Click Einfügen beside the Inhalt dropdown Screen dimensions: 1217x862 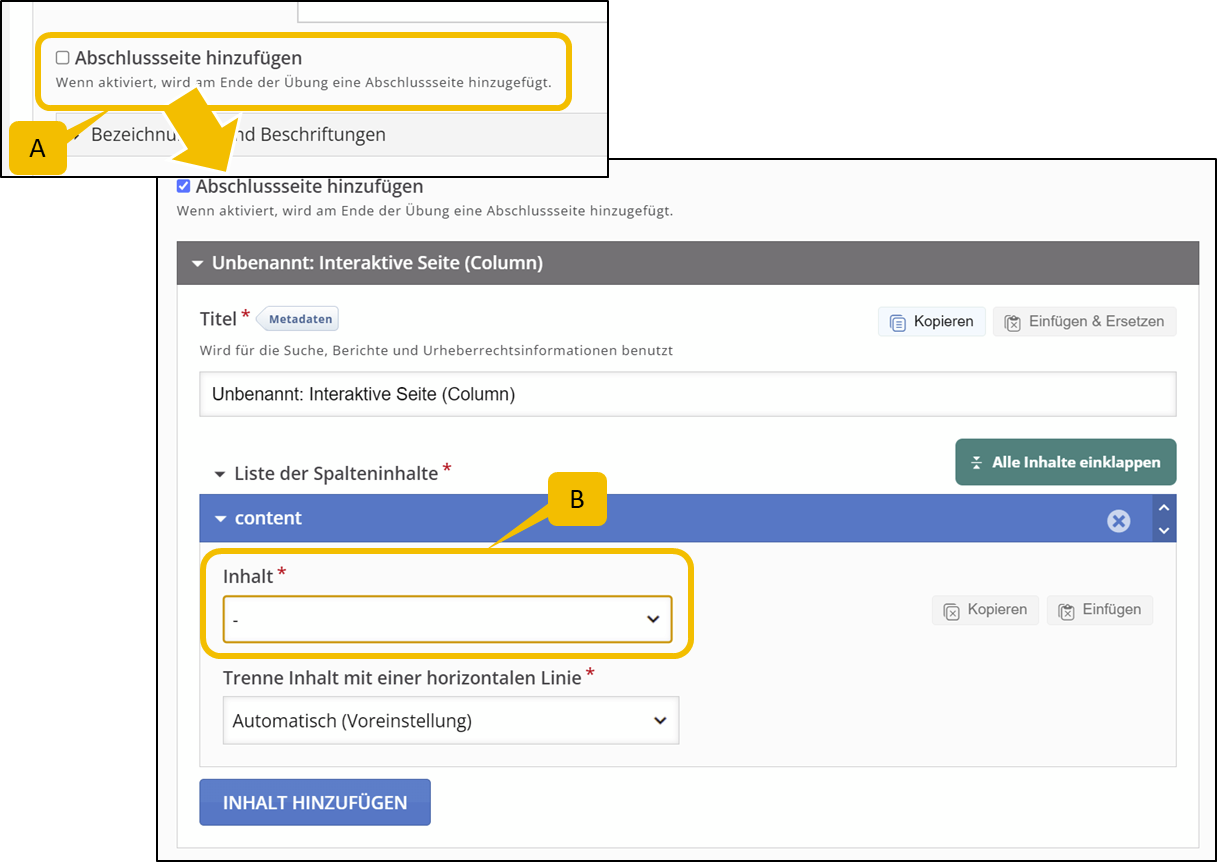point(1099,610)
